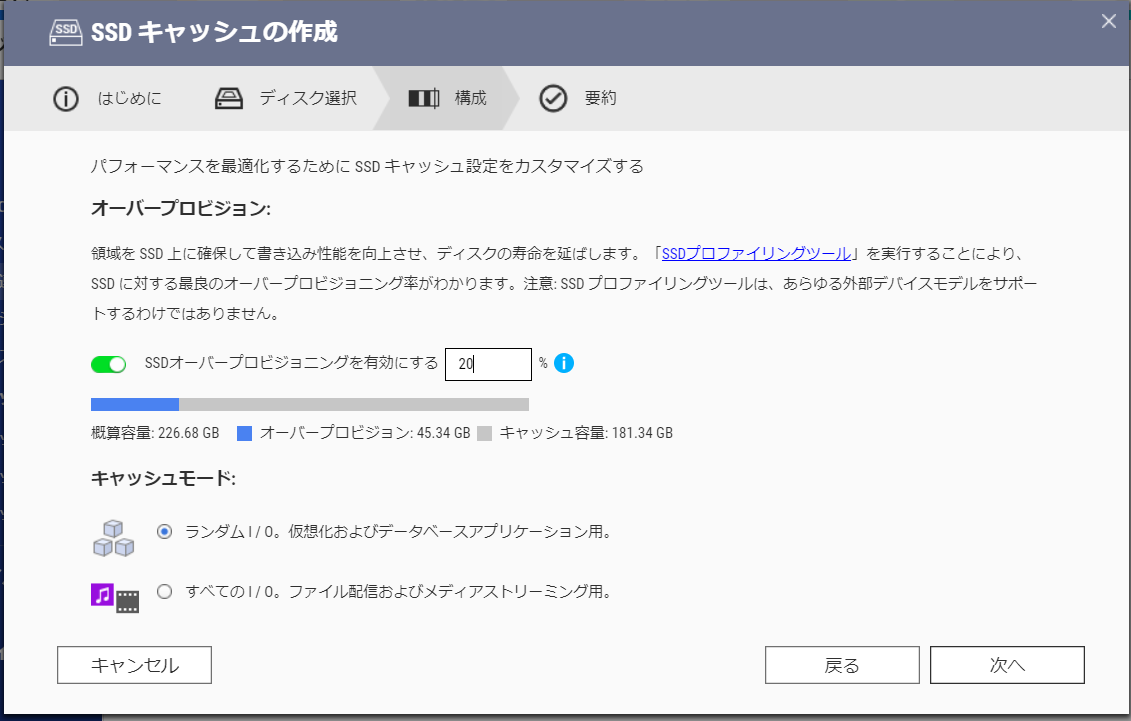Click the checkmark circle icon beside 要約
Image resolution: width=1131 pixels, height=721 pixels.
tap(553, 99)
